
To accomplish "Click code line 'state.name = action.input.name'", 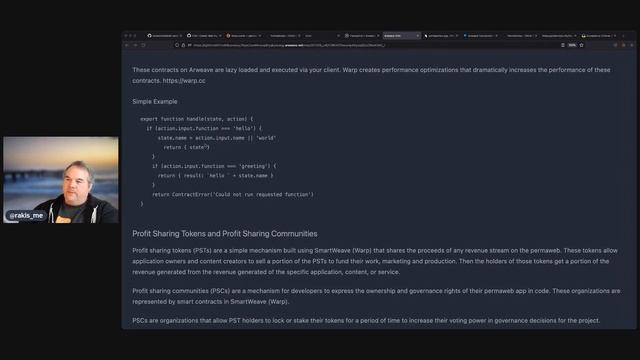I will point(217,138).
